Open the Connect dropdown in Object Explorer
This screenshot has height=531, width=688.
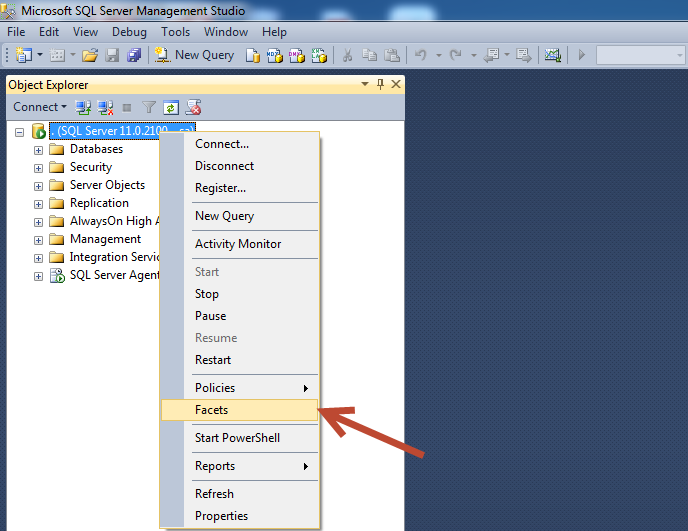coord(39,107)
